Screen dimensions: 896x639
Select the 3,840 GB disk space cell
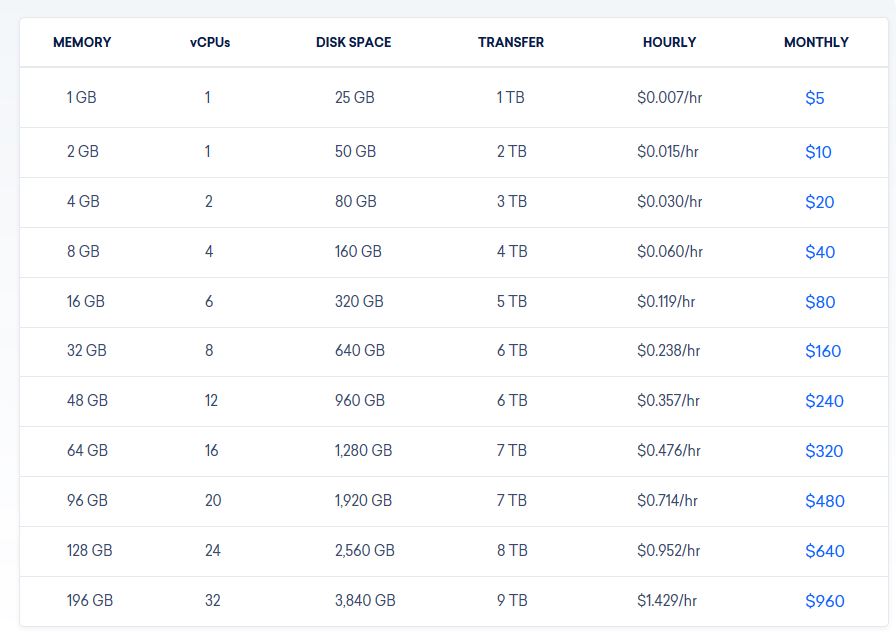click(365, 601)
